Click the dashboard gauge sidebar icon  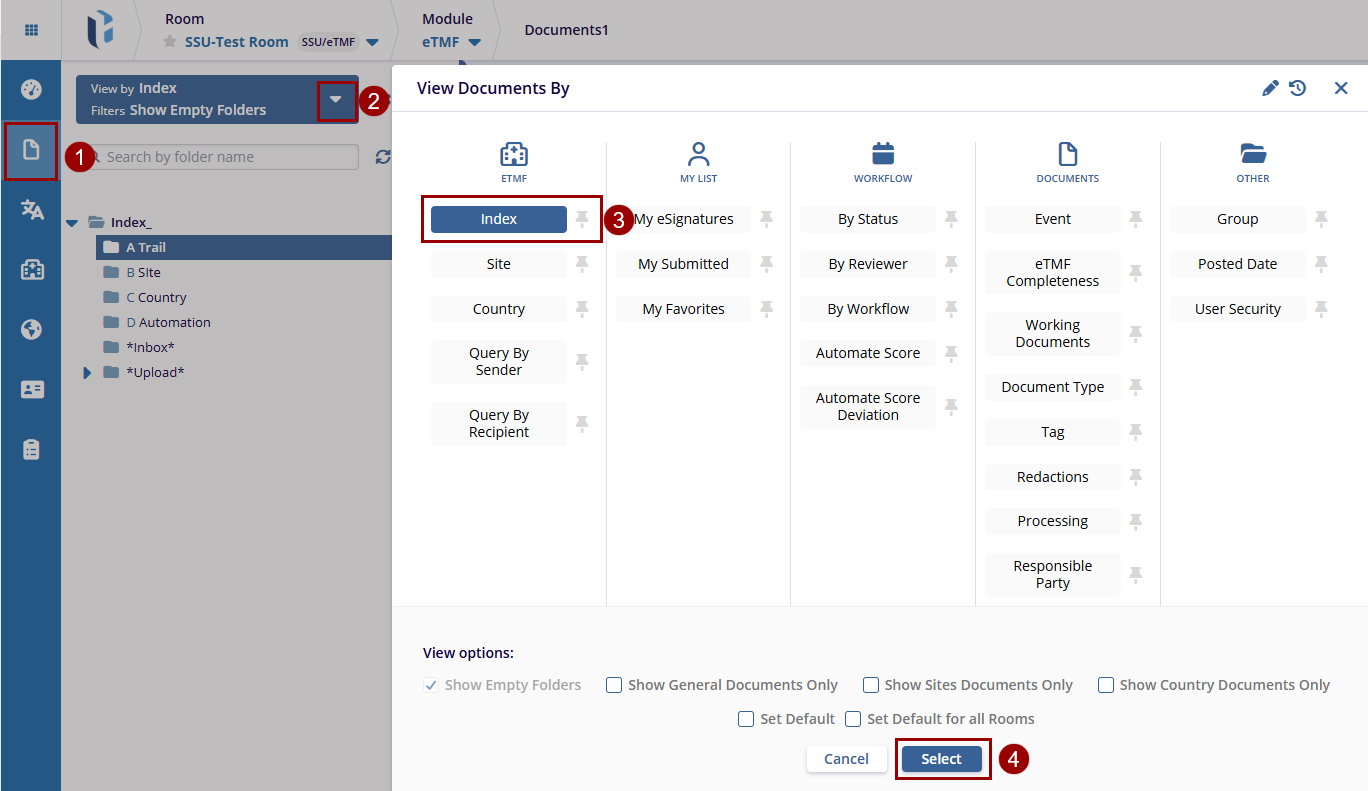pos(31,89)
